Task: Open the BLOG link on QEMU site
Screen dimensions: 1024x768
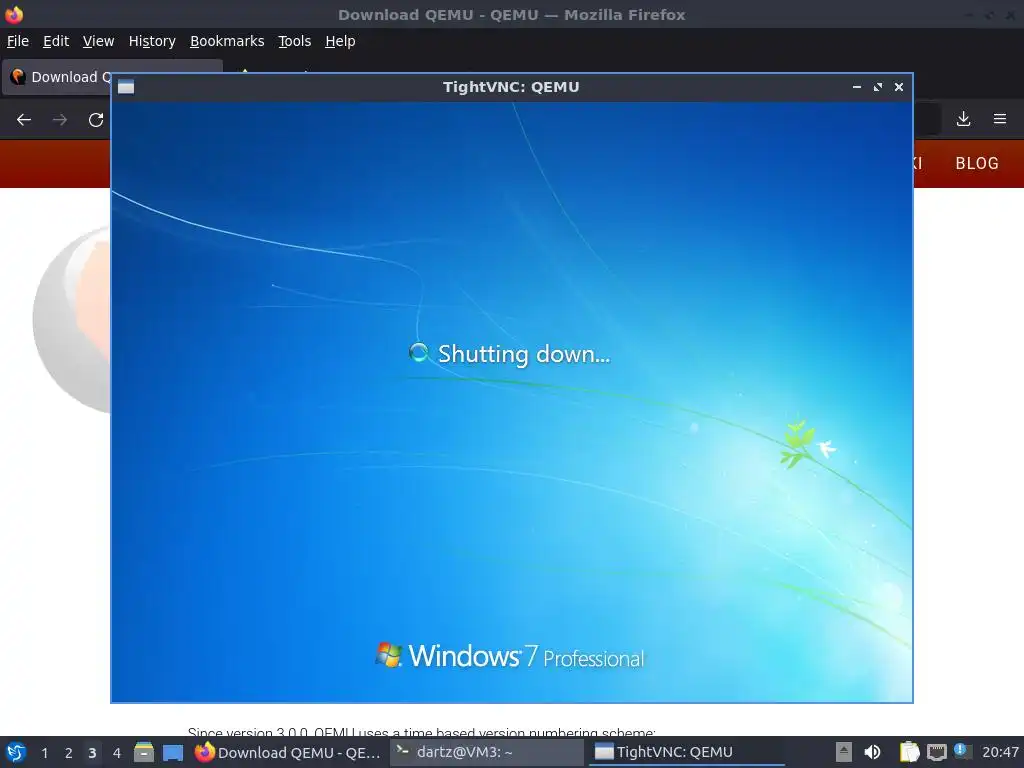Action: click(977, 163)
